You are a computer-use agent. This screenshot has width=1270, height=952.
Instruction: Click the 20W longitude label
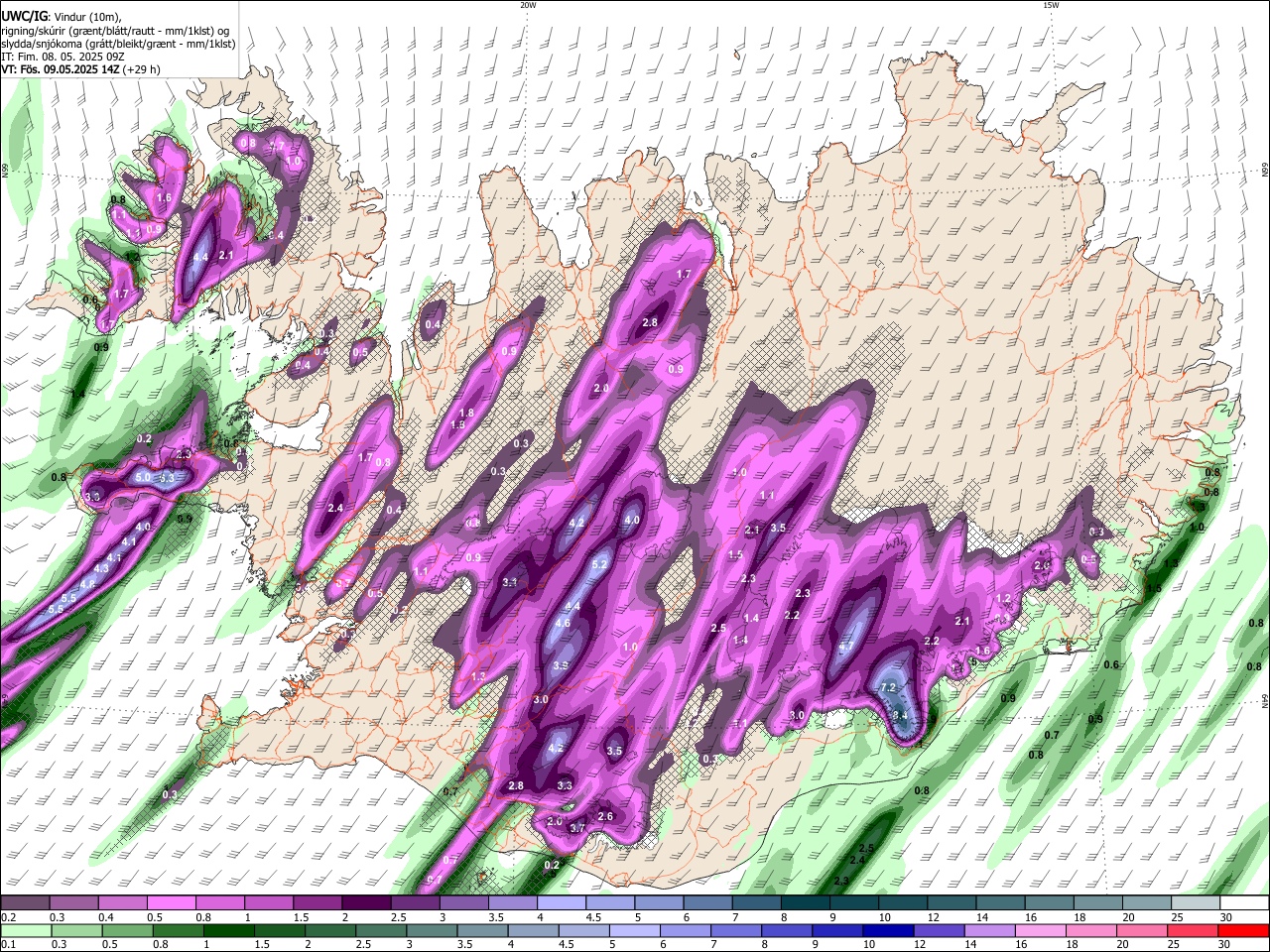click(x=528, y=5)
